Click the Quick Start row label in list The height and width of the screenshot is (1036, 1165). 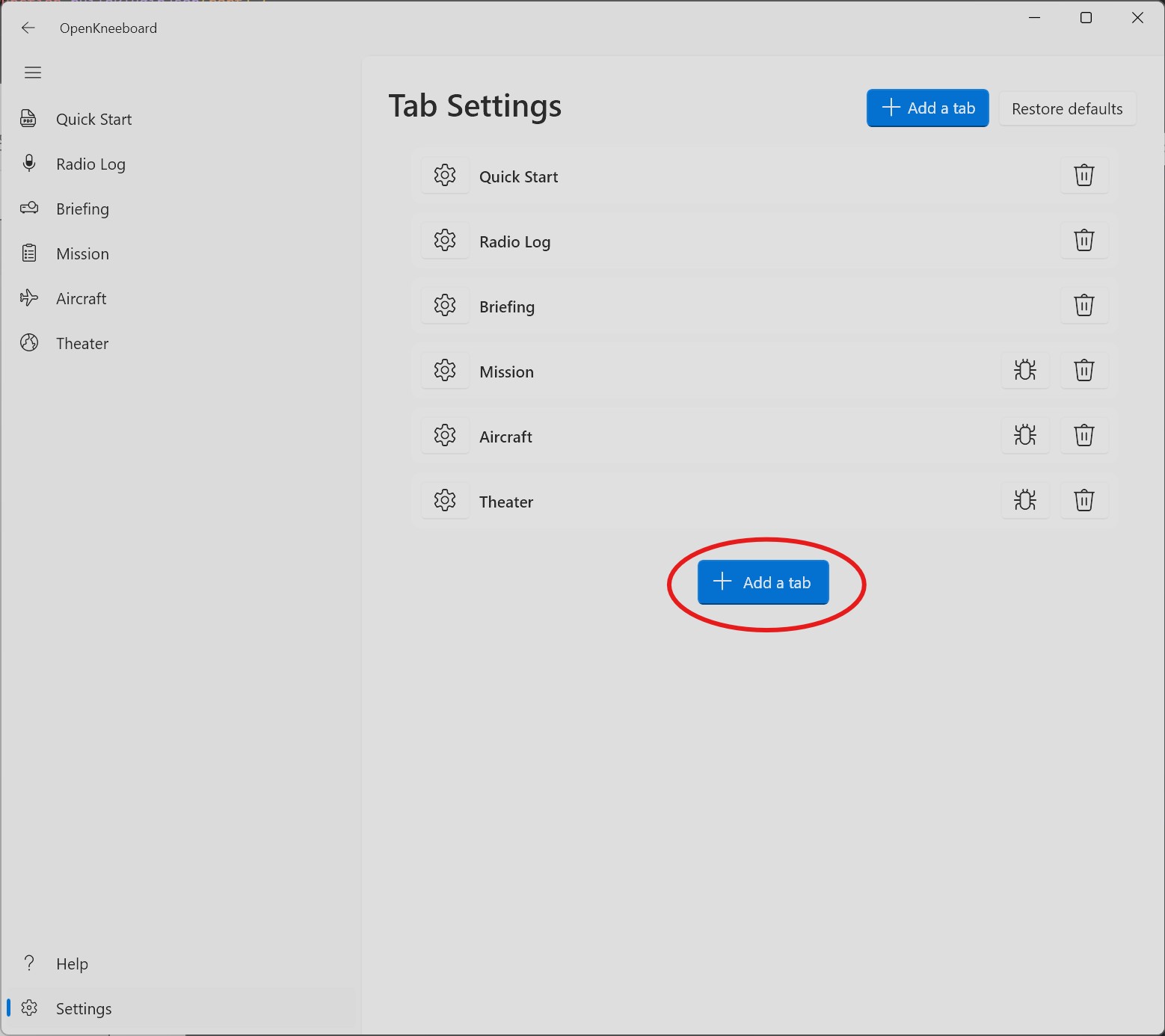(518, 176)
